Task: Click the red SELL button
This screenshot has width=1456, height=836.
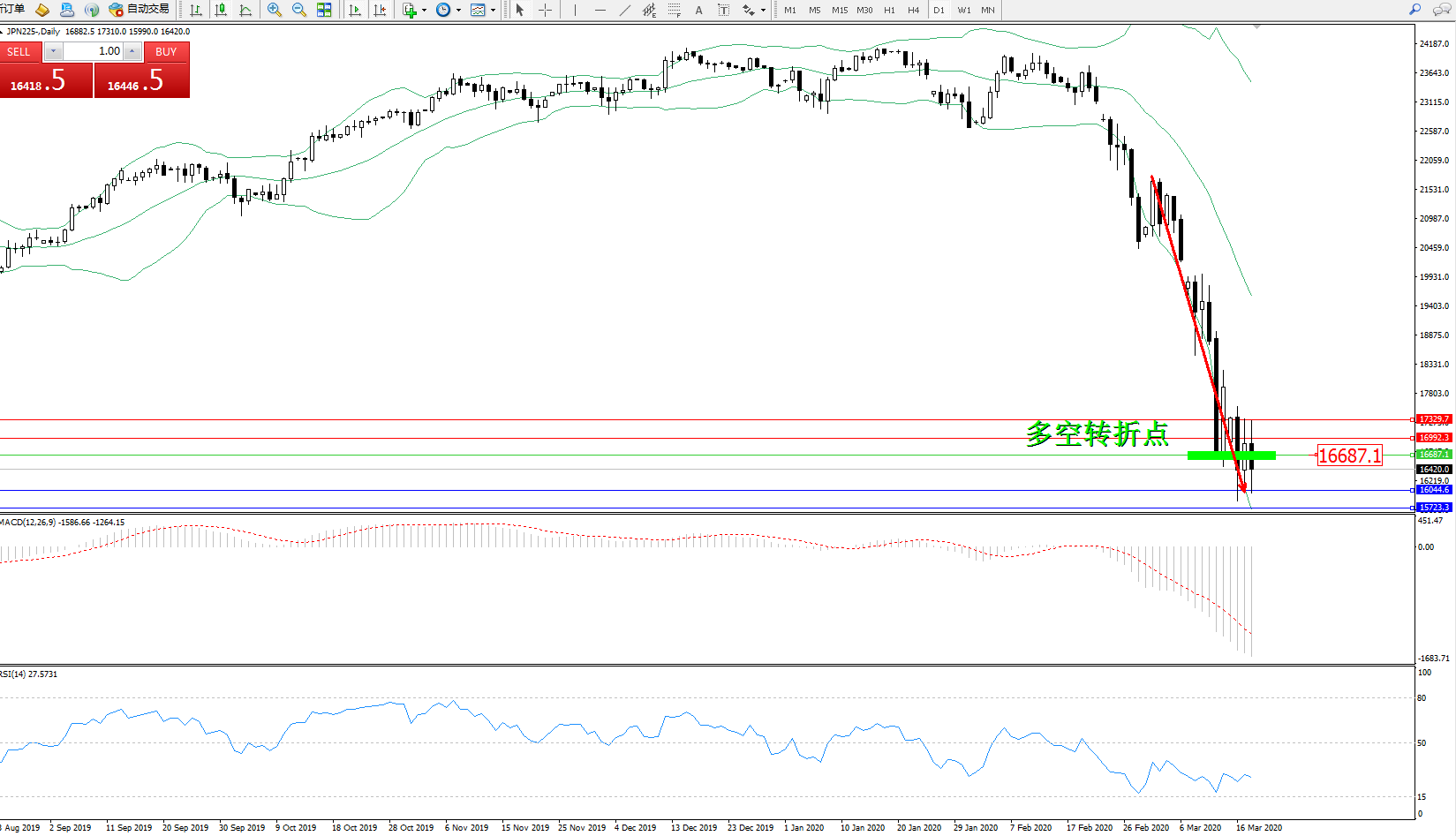Action: click(19, 52)
